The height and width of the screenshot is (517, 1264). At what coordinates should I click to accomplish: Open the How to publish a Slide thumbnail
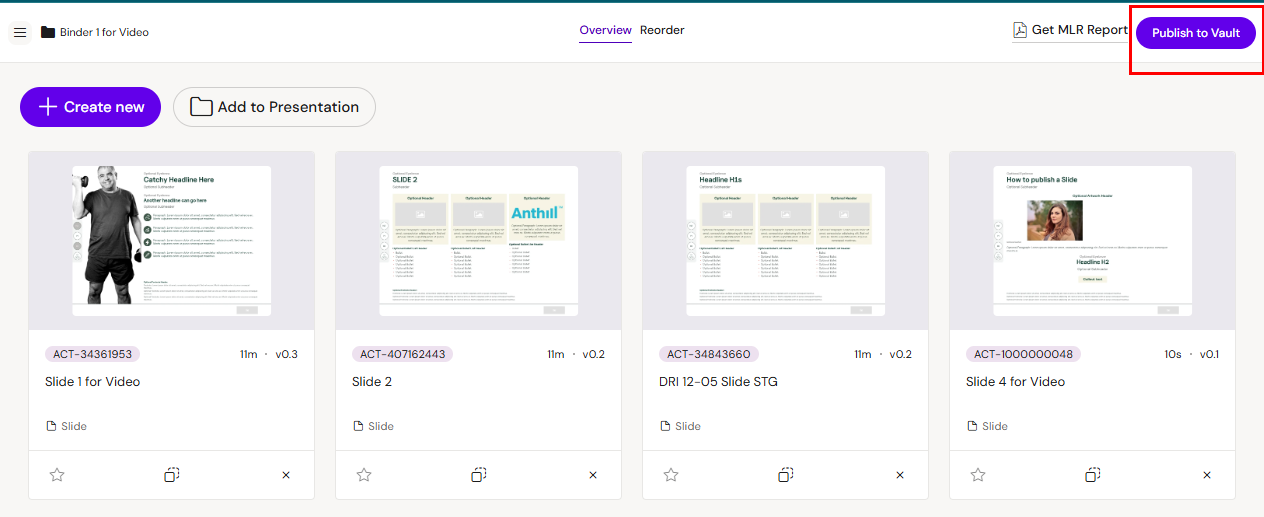pyautogui.click(x=1092, y=241)
